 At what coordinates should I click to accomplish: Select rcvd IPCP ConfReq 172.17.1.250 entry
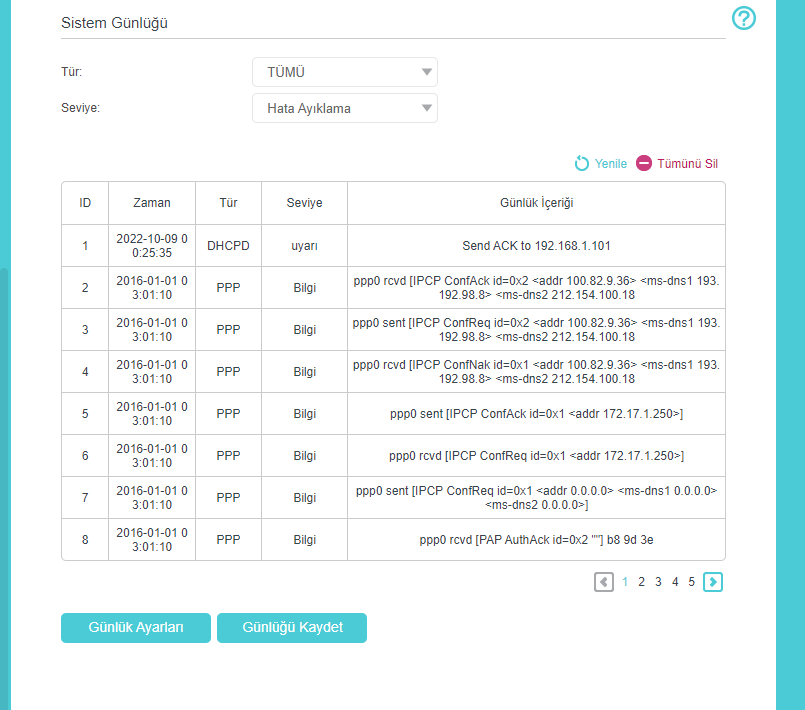[x=536, y=456]
